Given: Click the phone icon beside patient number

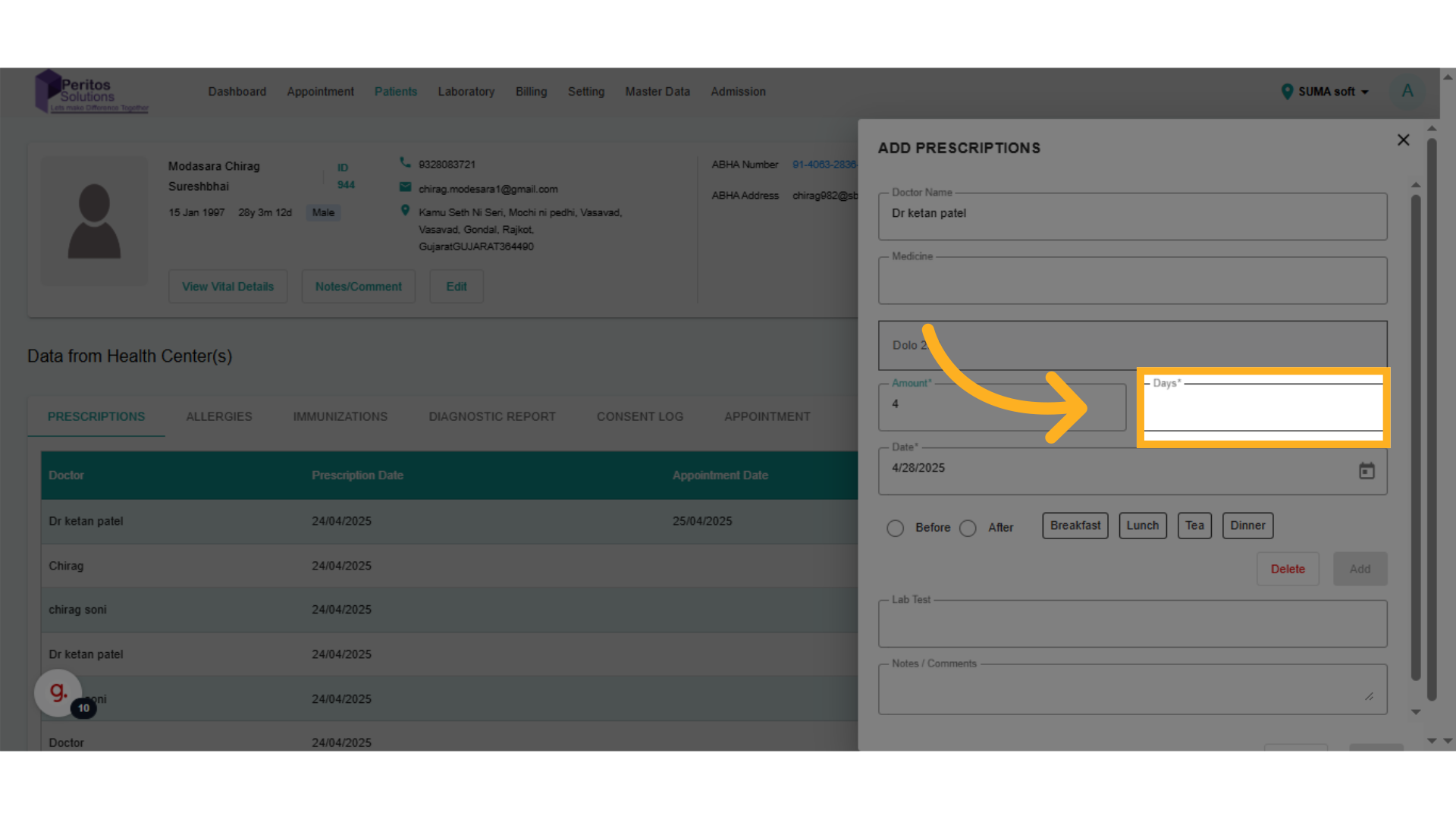Looking at the screenshot, I should click(x=405, y=163).
